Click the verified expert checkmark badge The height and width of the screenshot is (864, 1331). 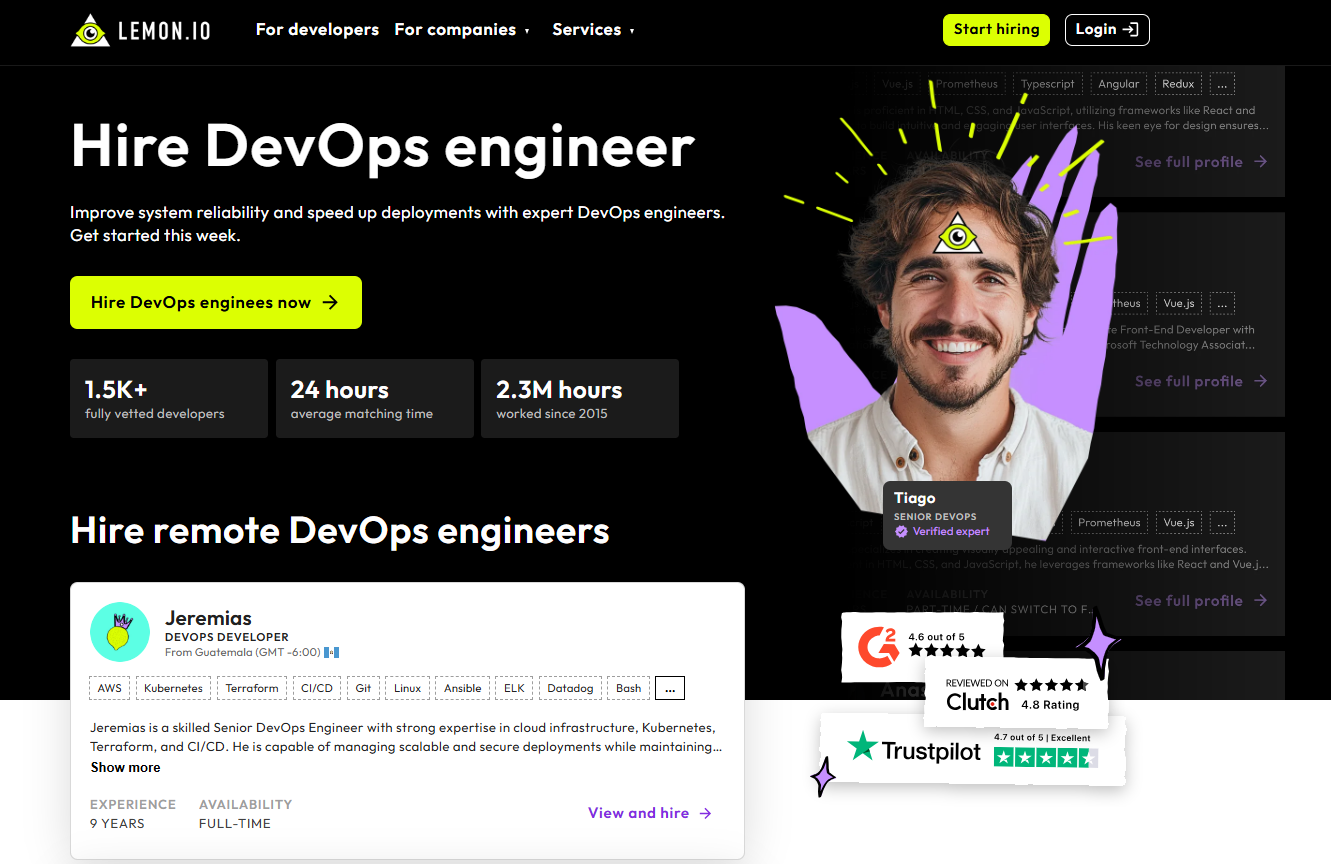tap(901, 532)
